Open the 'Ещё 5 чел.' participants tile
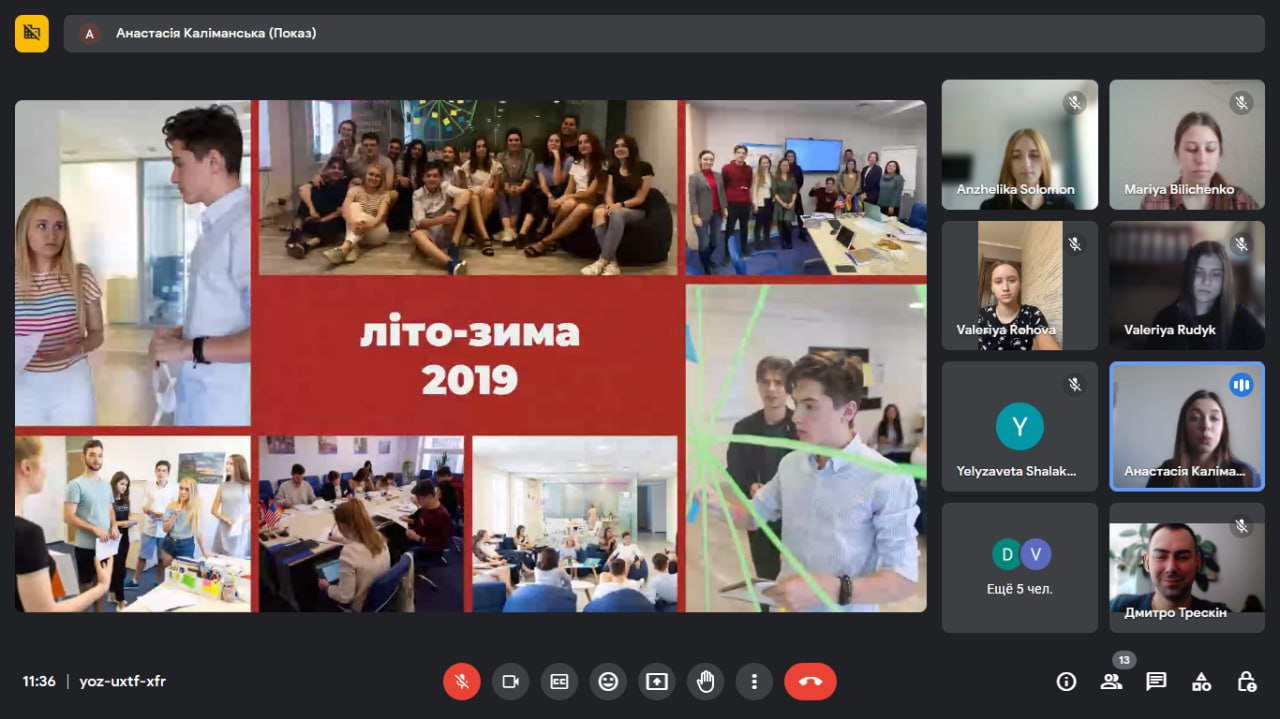Image resolution: width=1280 pixels, height=719 pixels. 1020,568
